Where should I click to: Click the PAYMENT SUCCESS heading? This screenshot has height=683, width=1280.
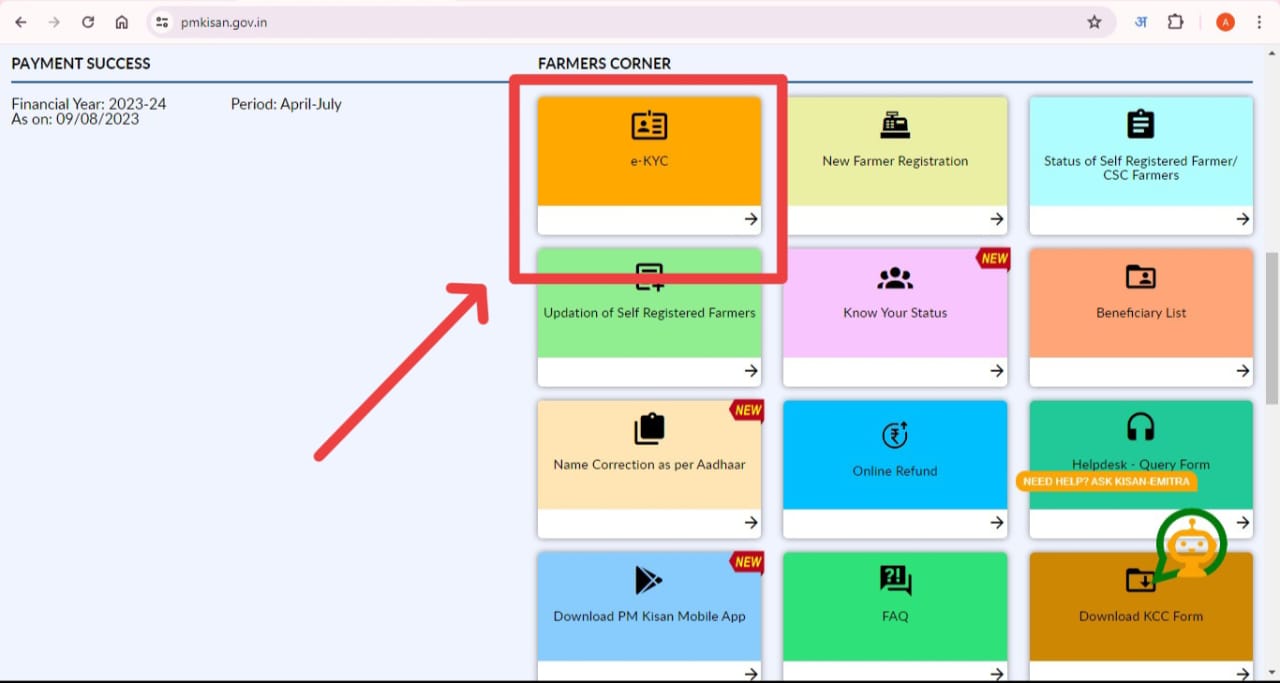coord(81,63)
